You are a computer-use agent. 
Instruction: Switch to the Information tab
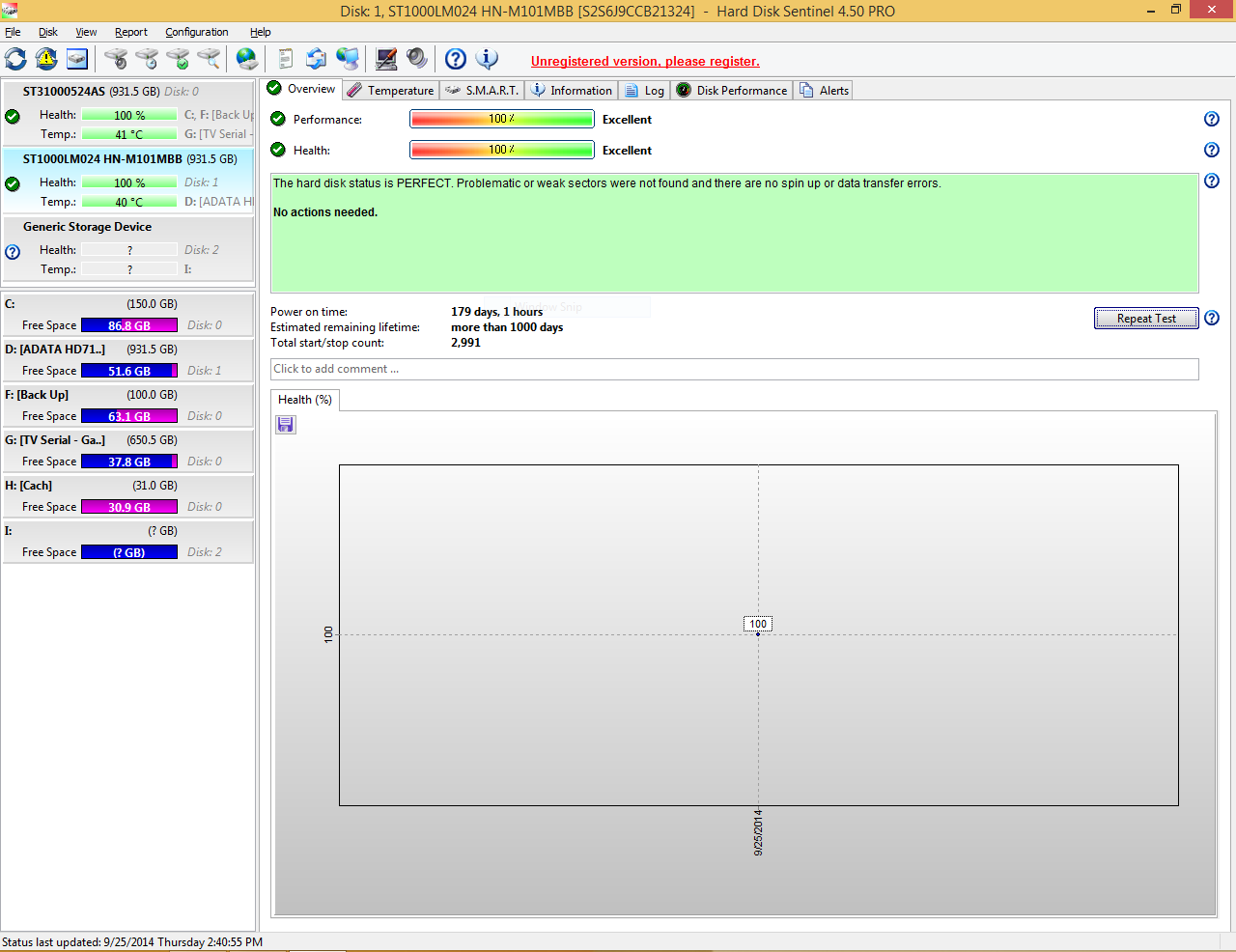pyautogui.click(x=571, y=90)
